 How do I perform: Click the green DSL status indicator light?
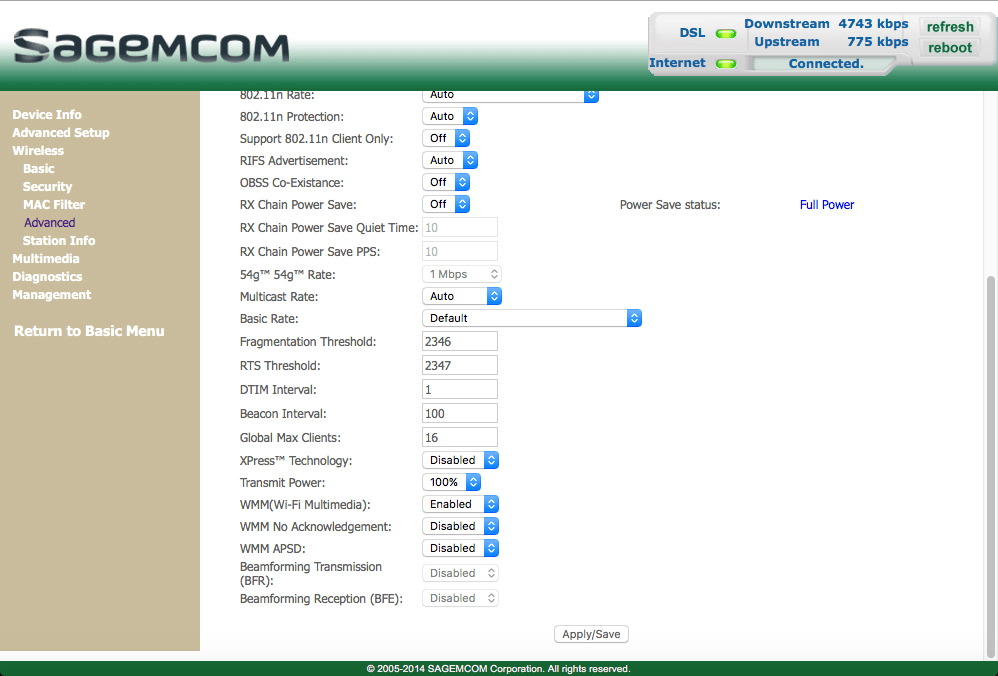728,32
